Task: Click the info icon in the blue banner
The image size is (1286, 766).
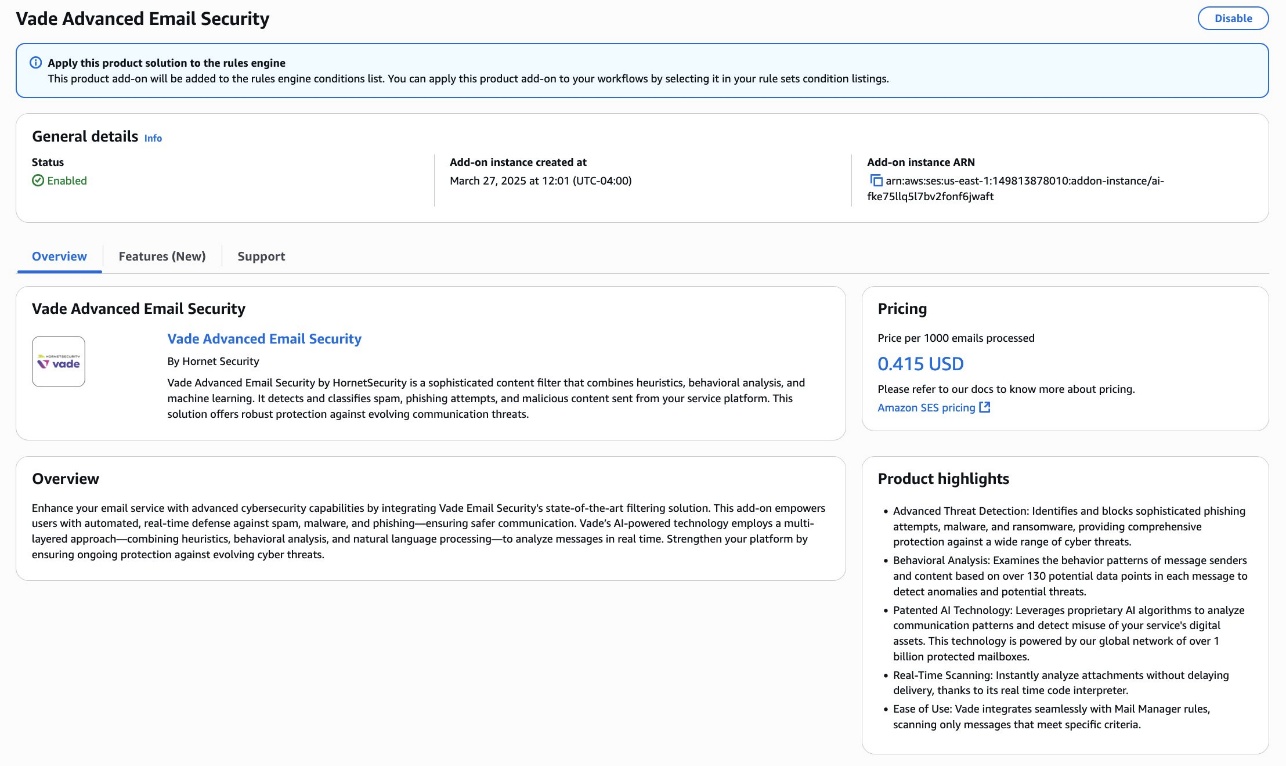Action: tap(36, 63)
